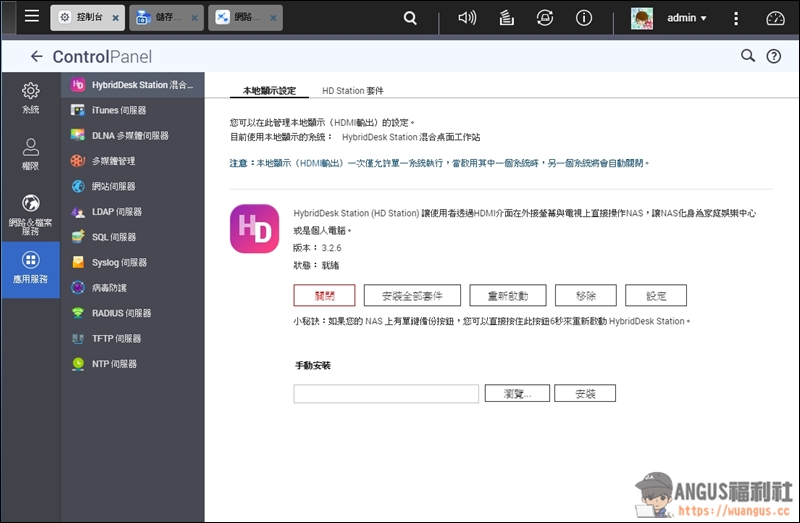The image size is (800, 523).
Task: Expand the admin user dropdown
Action: coord(687,18)
